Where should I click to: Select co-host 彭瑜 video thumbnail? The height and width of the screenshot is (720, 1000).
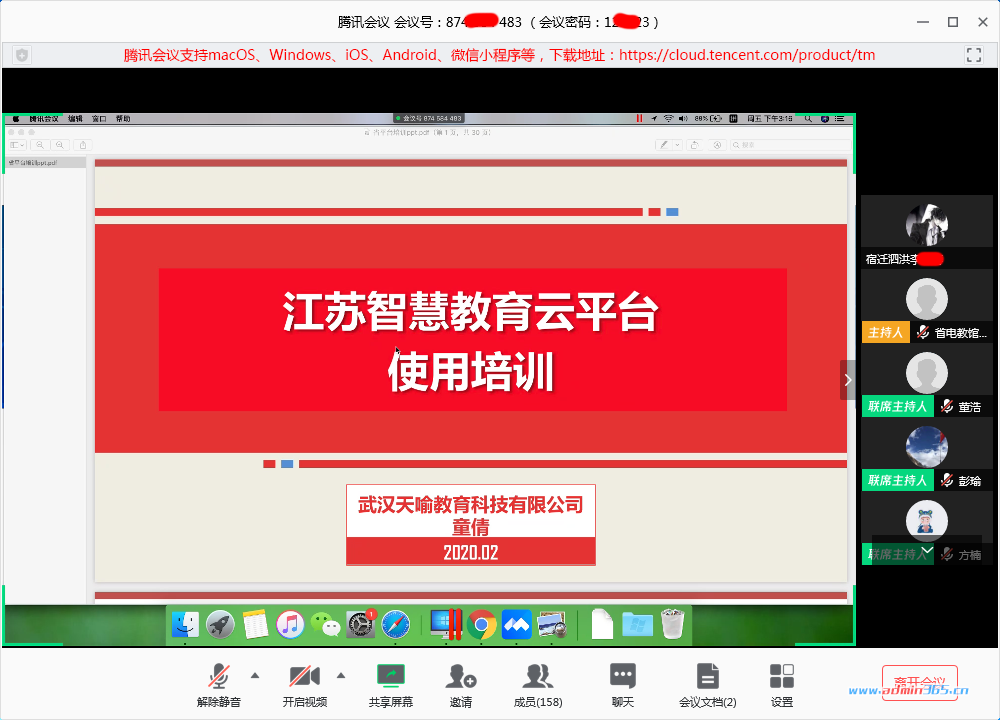click(x=927, y=454)
